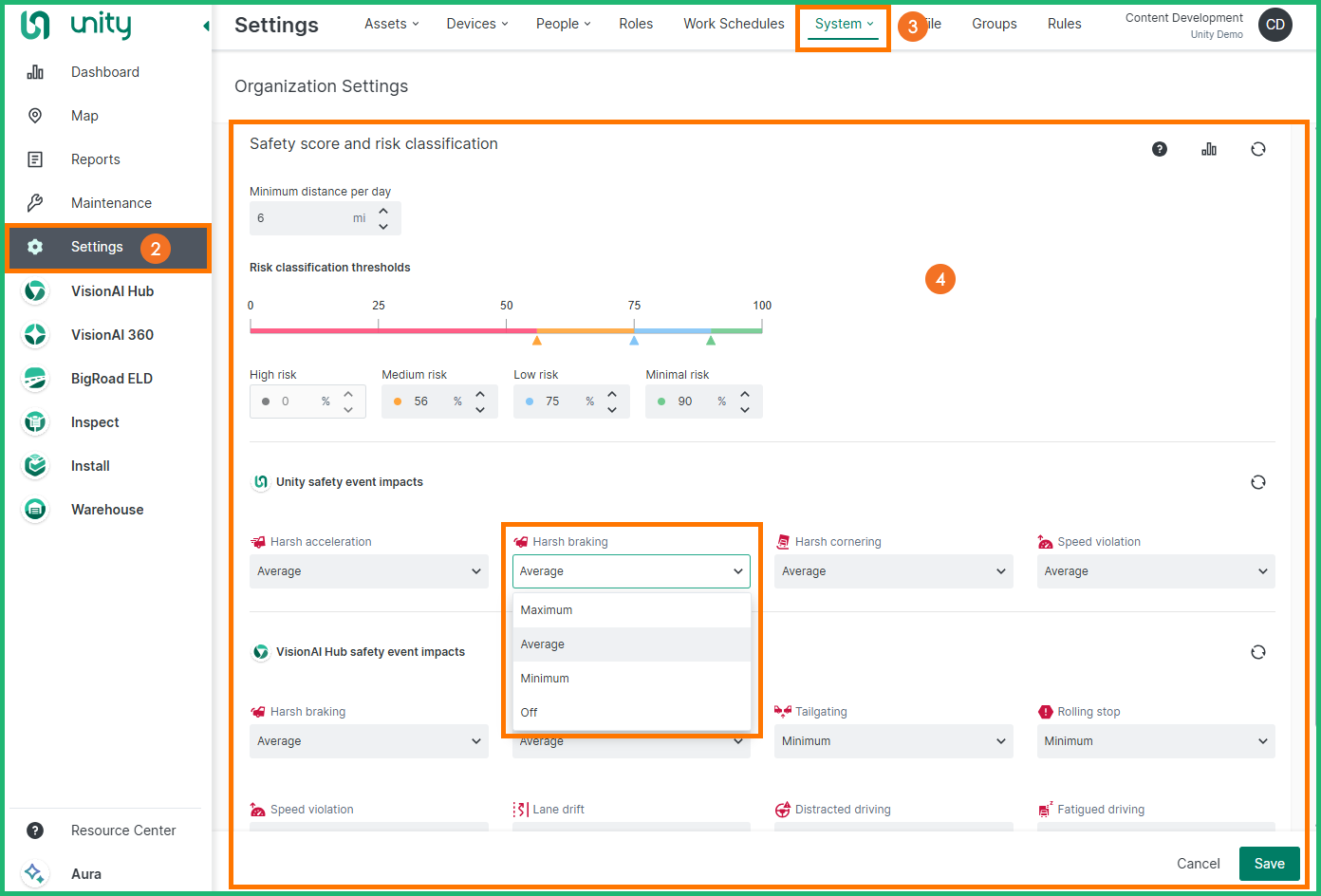This screenshot has width=1321, height=896.
Task: Choose Off option for Harsh braking
Action: coord(530,713)
